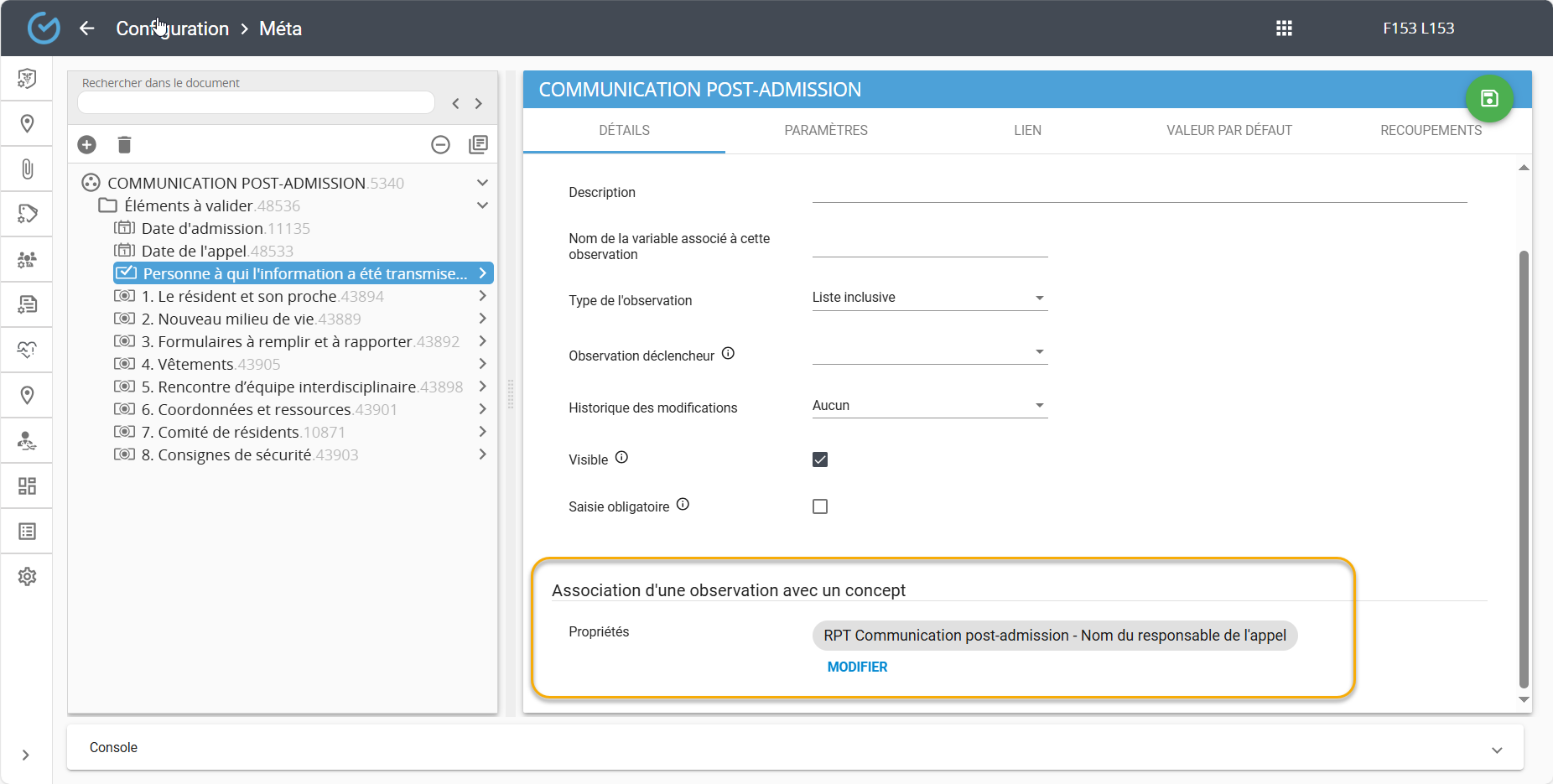Expand the 4. Vêtements tree item
Viewport: 1553px width, 784px height.
(482, 364)
